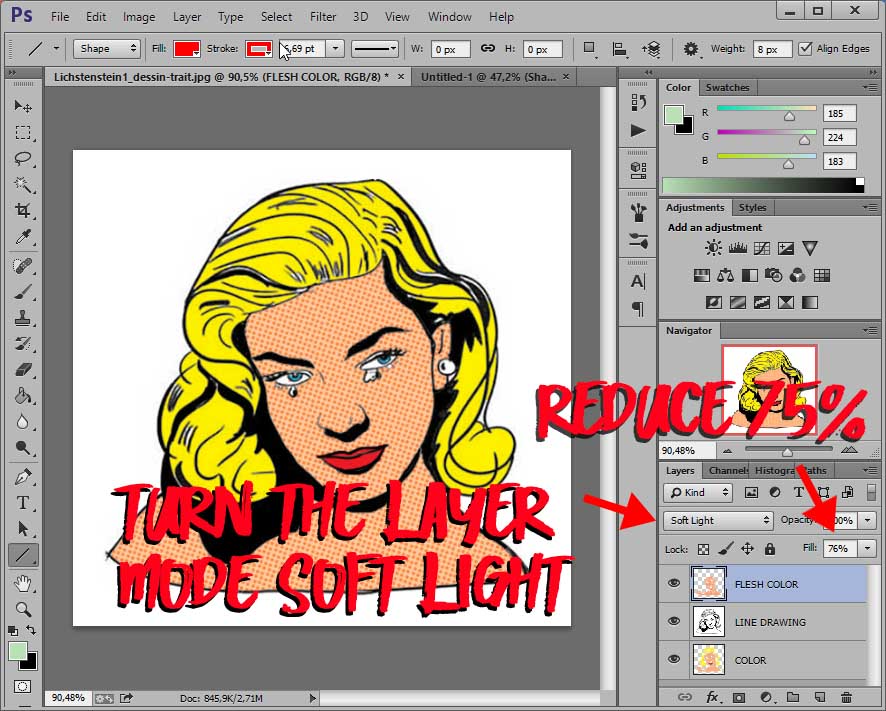
Task: Create a new layer
Action: (820, 697)
